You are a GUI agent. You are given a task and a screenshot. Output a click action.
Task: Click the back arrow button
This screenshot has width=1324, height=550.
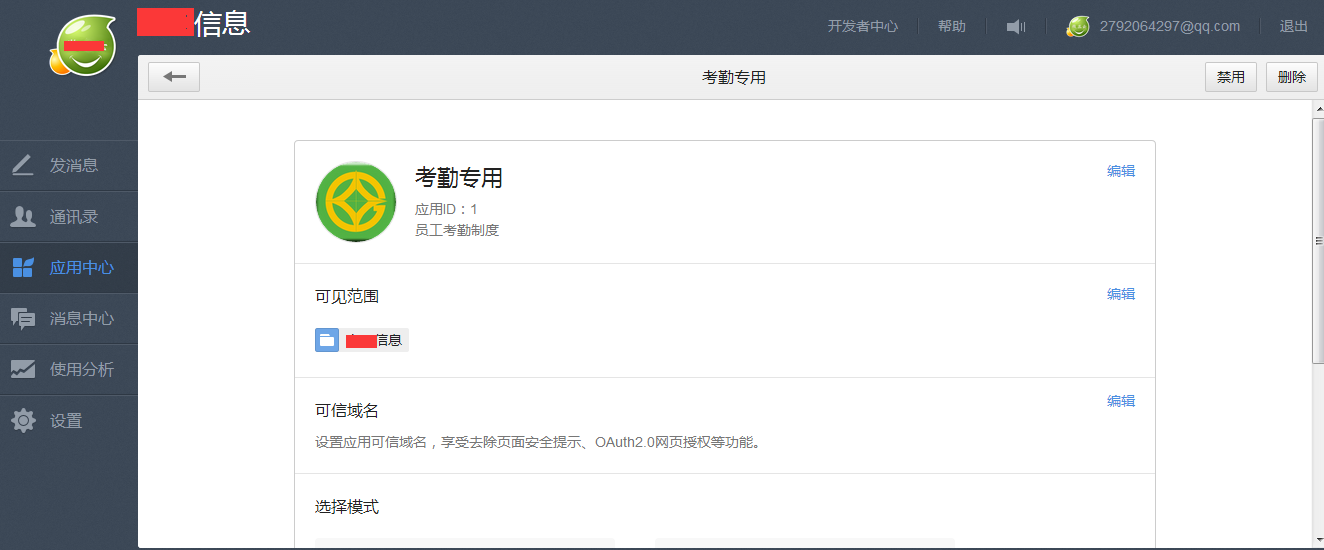tap(174, 77)
